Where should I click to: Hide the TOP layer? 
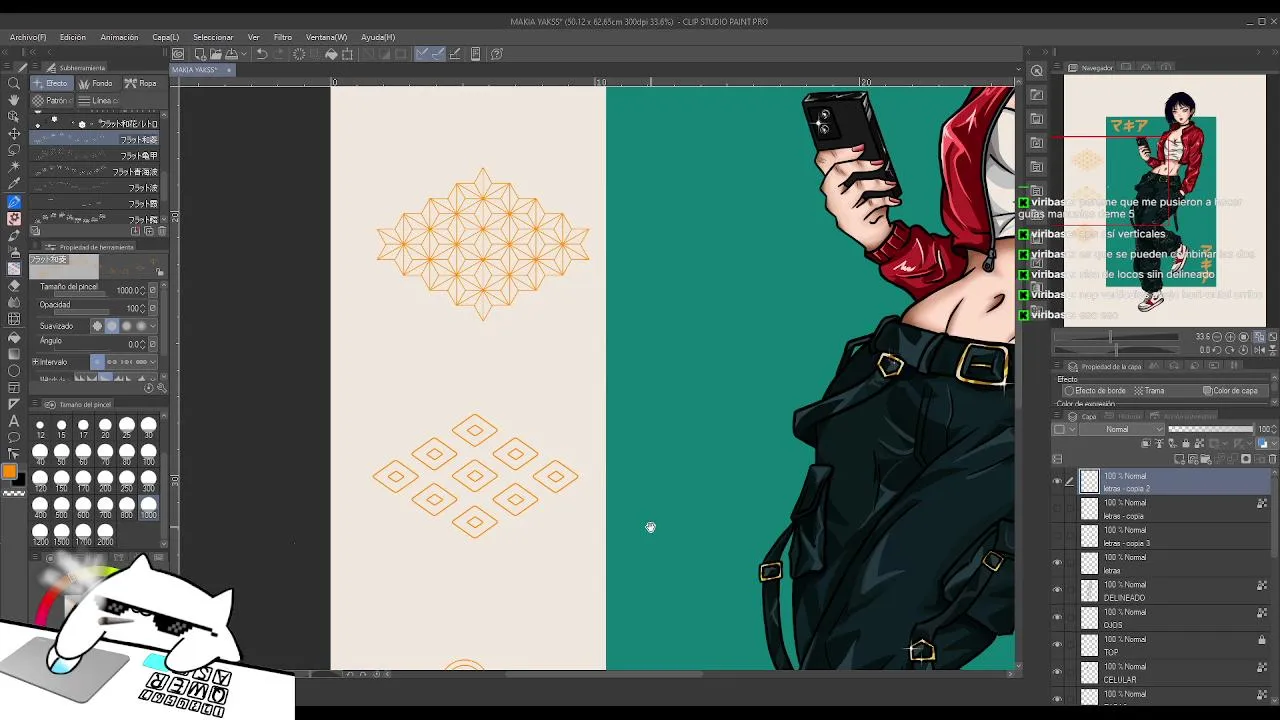tap(1057, 645)
